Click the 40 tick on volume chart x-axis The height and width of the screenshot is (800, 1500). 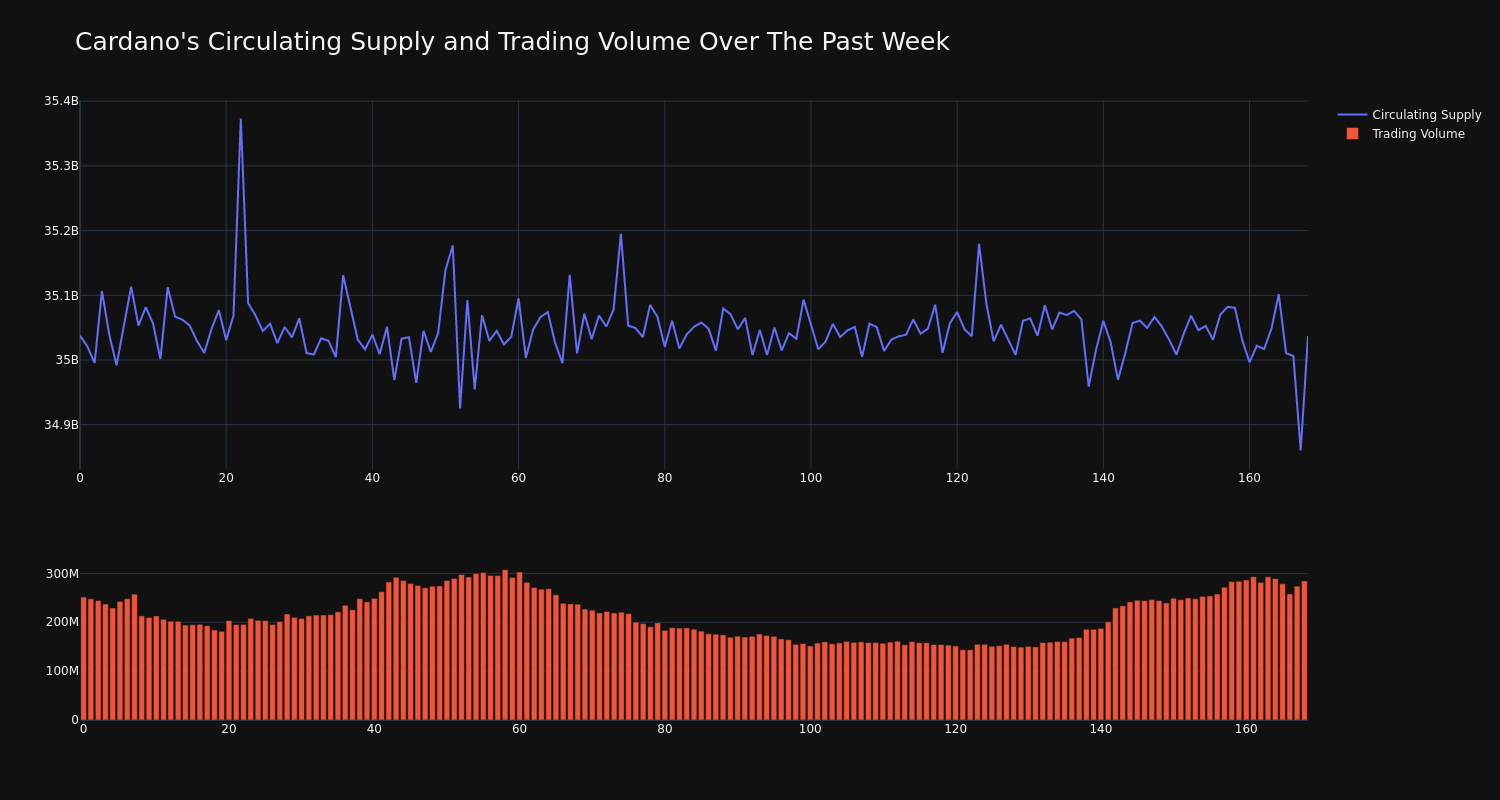[x=374, y=729]
